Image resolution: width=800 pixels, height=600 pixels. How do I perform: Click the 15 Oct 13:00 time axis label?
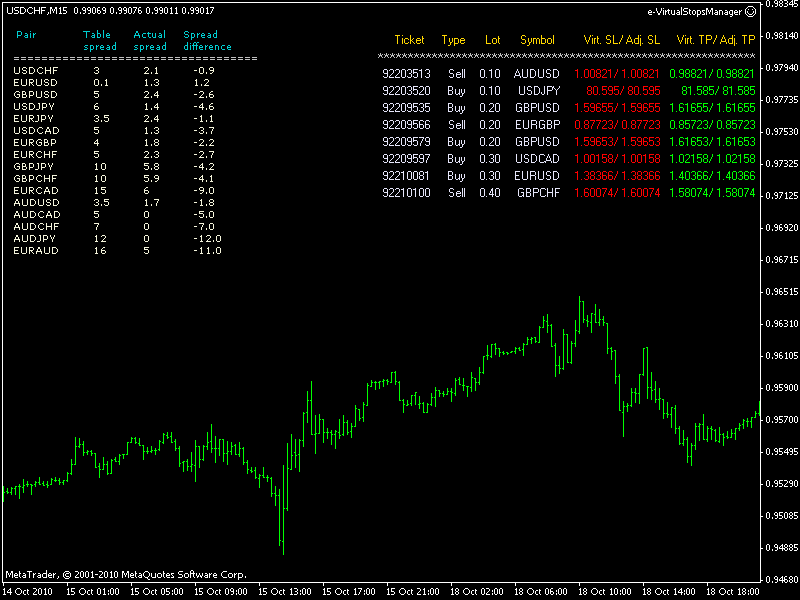[x=285, y=592]
